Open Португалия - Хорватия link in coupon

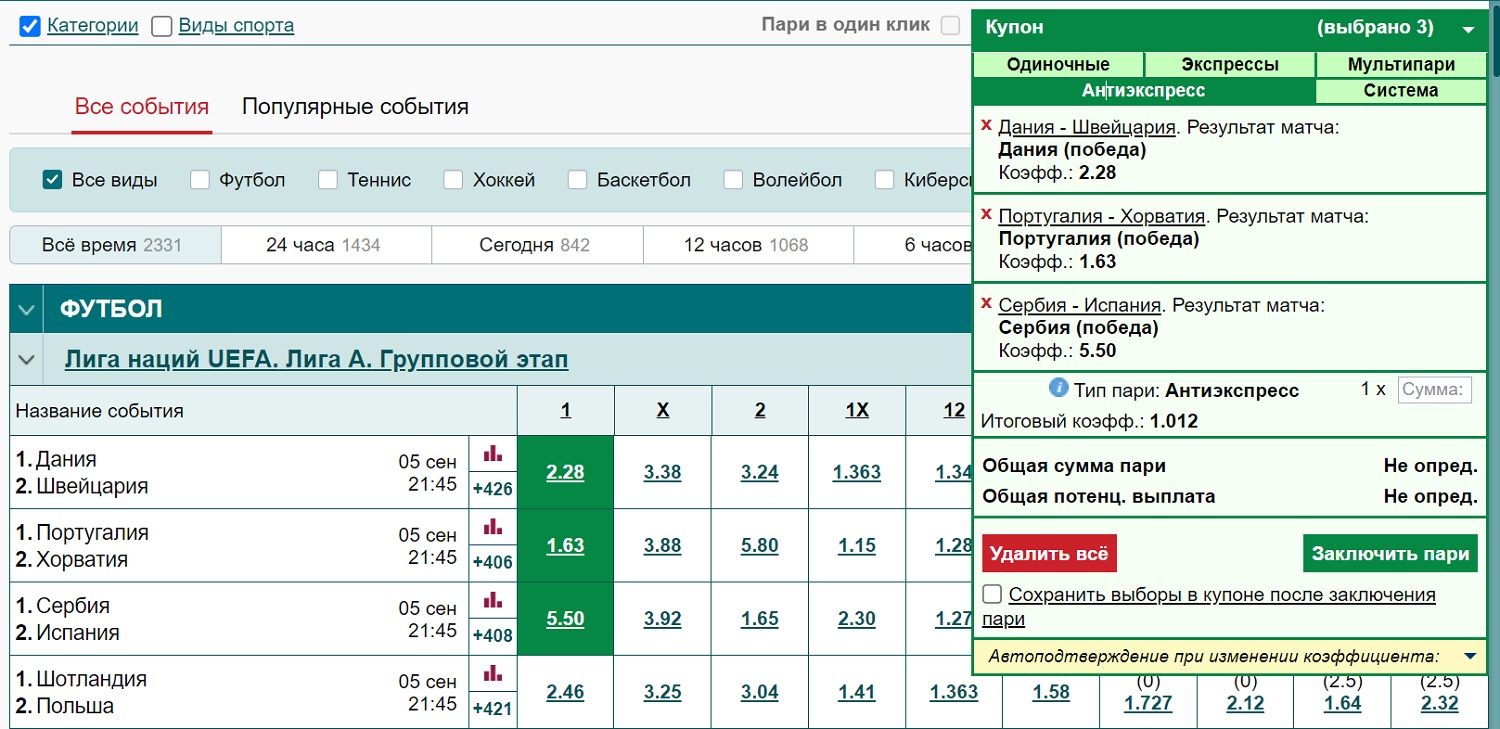(x=1102, y=216)
